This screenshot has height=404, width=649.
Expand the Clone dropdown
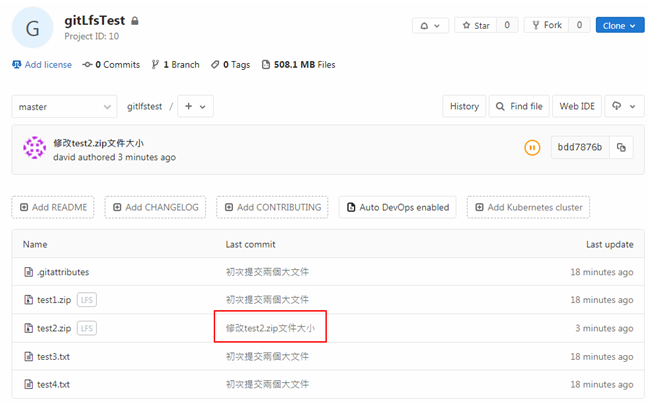[619, 25]
